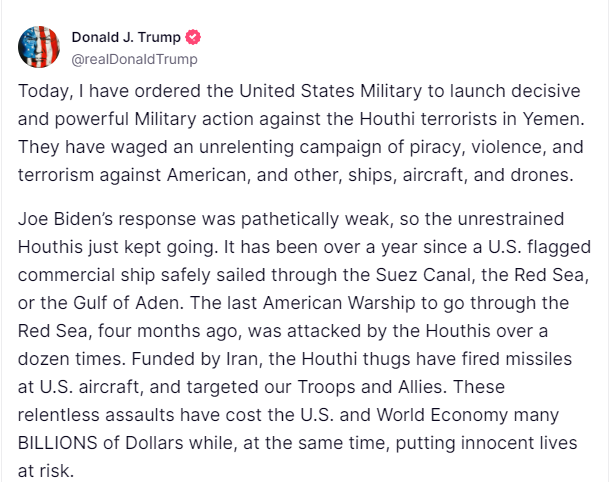Click the red verified badge icon

(x=193, y=38)
